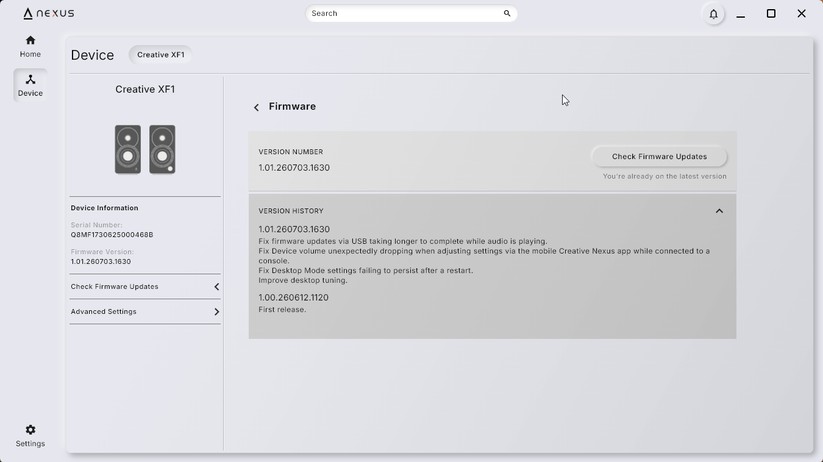Open Settings gear in sidebar
This screenshot has width=823, height=462.
(x=30, y=436)
